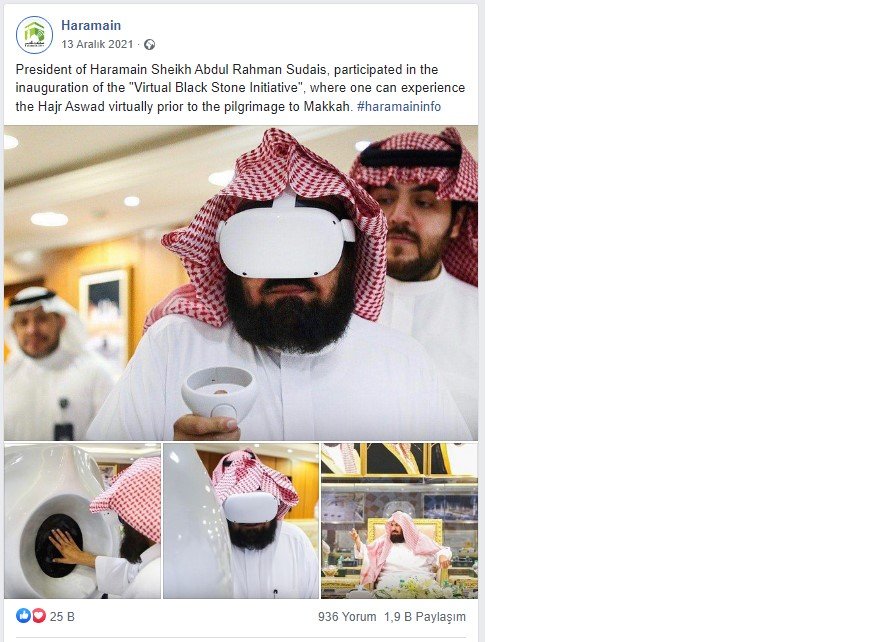
Task: Open the middle thumbnail of man wearing headset
Action: tap(241, 521)
